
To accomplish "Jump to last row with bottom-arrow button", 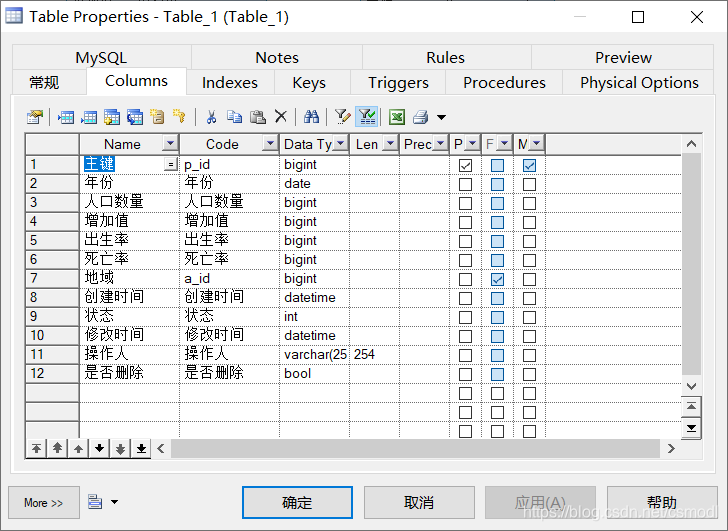I will pos(691,427).
